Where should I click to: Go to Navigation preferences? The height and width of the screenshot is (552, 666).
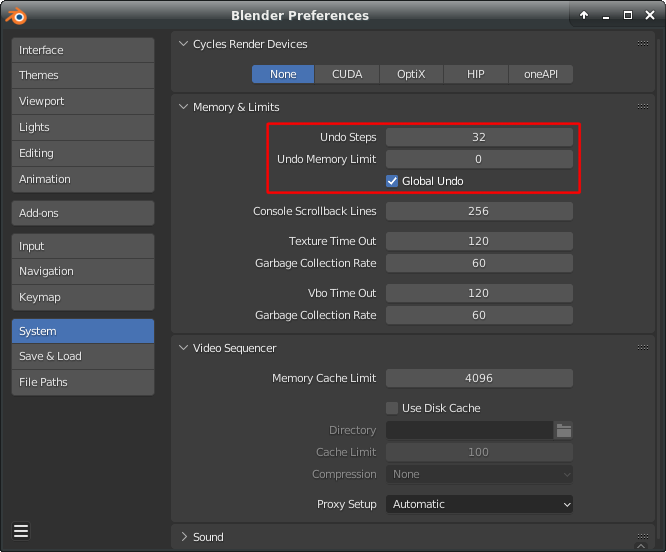83,271
